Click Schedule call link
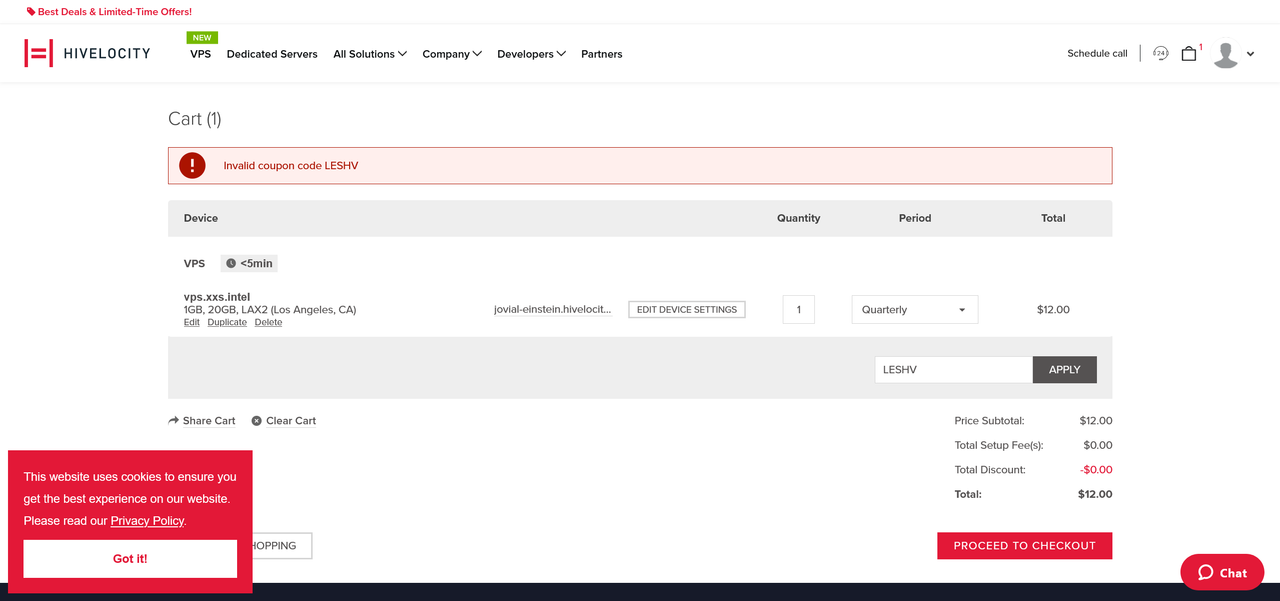The image size is (1280, 601). pos(1097,54)
